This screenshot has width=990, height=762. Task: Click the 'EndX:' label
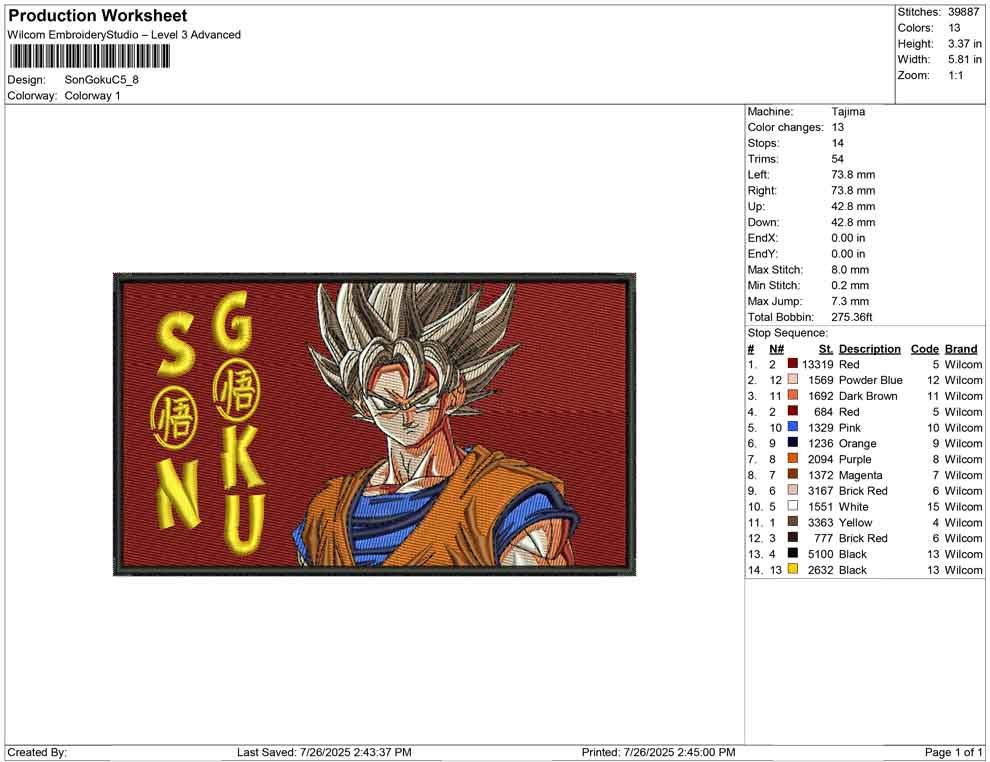click(x=763, y=238)
